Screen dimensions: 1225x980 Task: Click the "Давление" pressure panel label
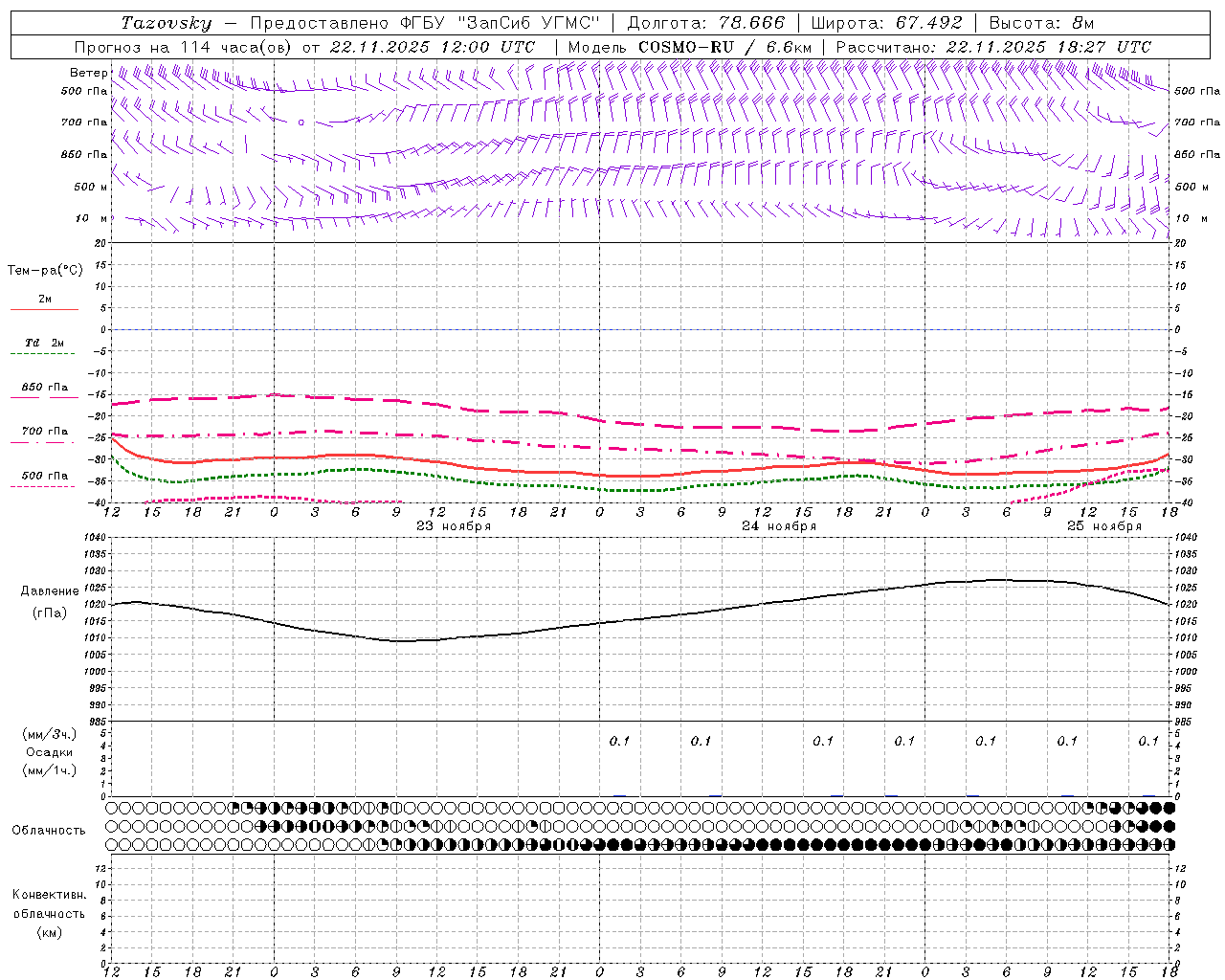(x=50, y=591)
